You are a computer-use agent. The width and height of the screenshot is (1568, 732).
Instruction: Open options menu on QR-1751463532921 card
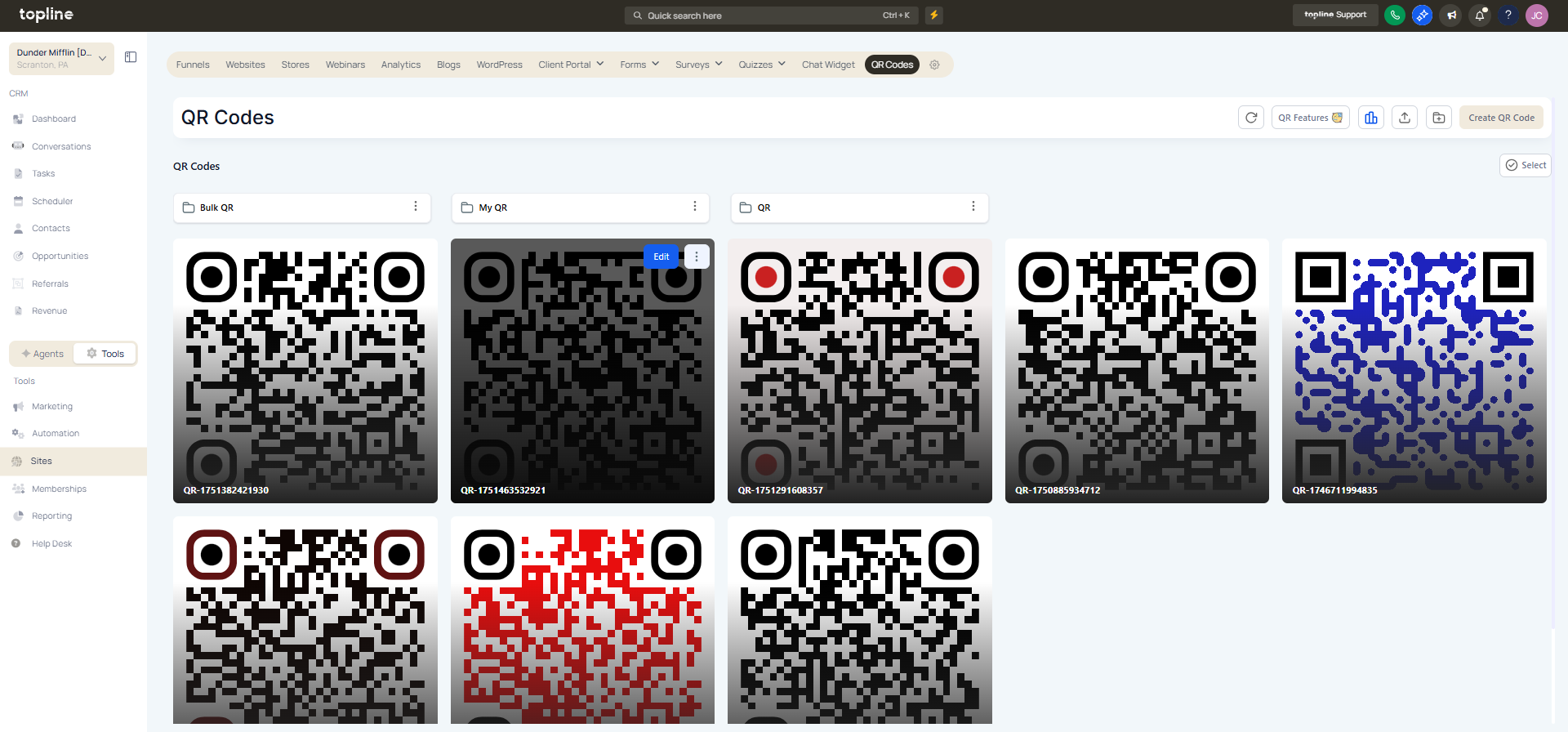(697, 257)
